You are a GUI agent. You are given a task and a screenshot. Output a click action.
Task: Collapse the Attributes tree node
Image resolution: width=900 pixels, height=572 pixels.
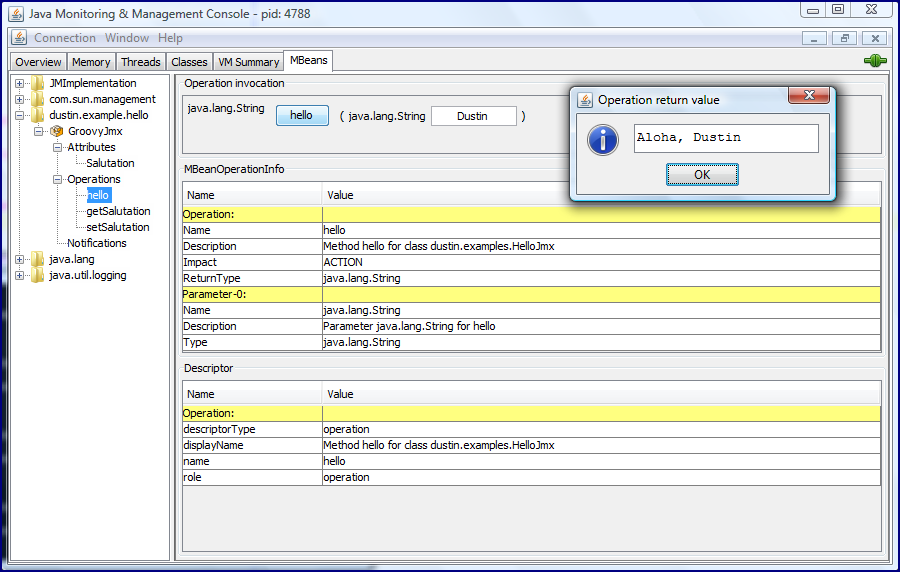click(x=57, y=147)
